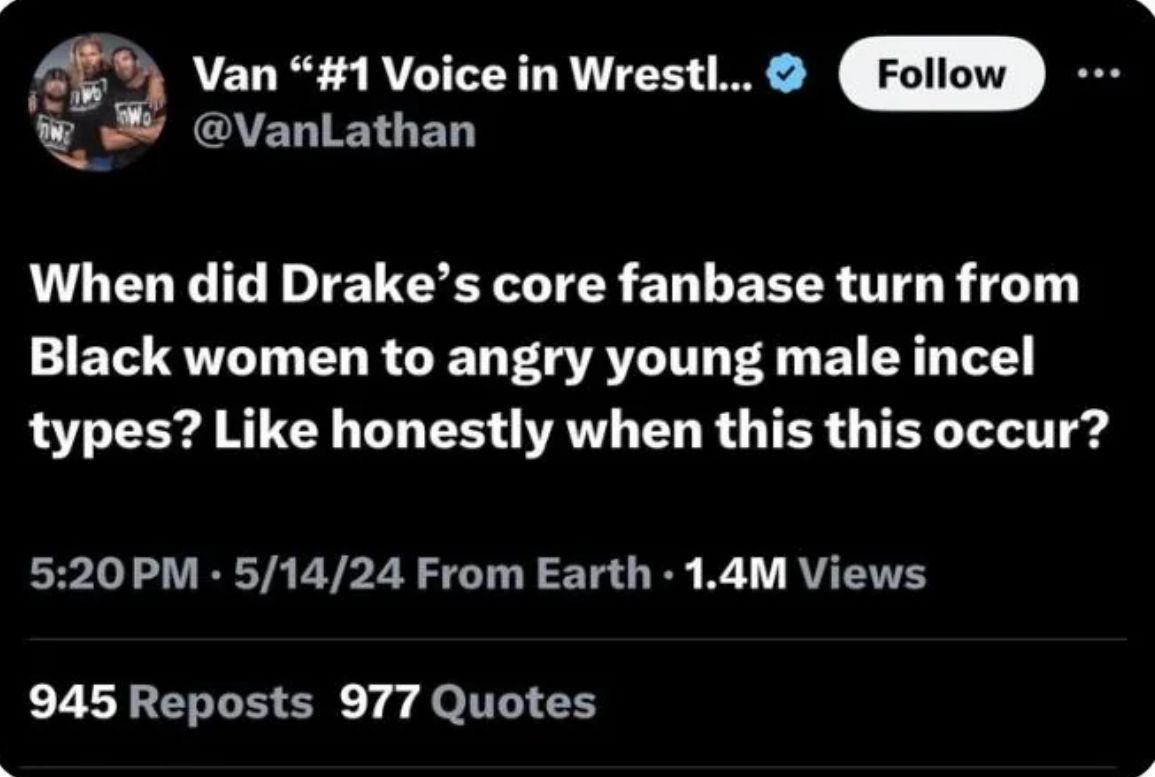Click the Follow button
This screenshot has height=777, width=1155.
coord(941,74)
